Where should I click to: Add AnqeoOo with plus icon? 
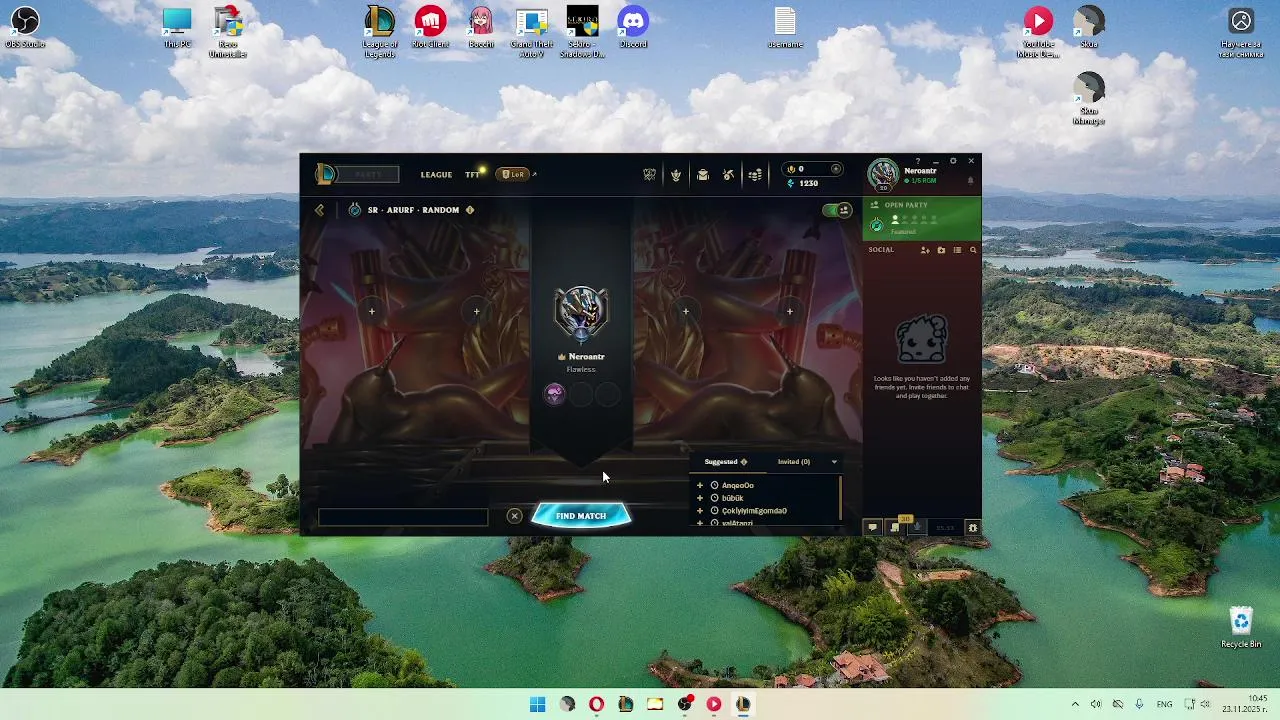pyautogui.click(x=700, y=485)
